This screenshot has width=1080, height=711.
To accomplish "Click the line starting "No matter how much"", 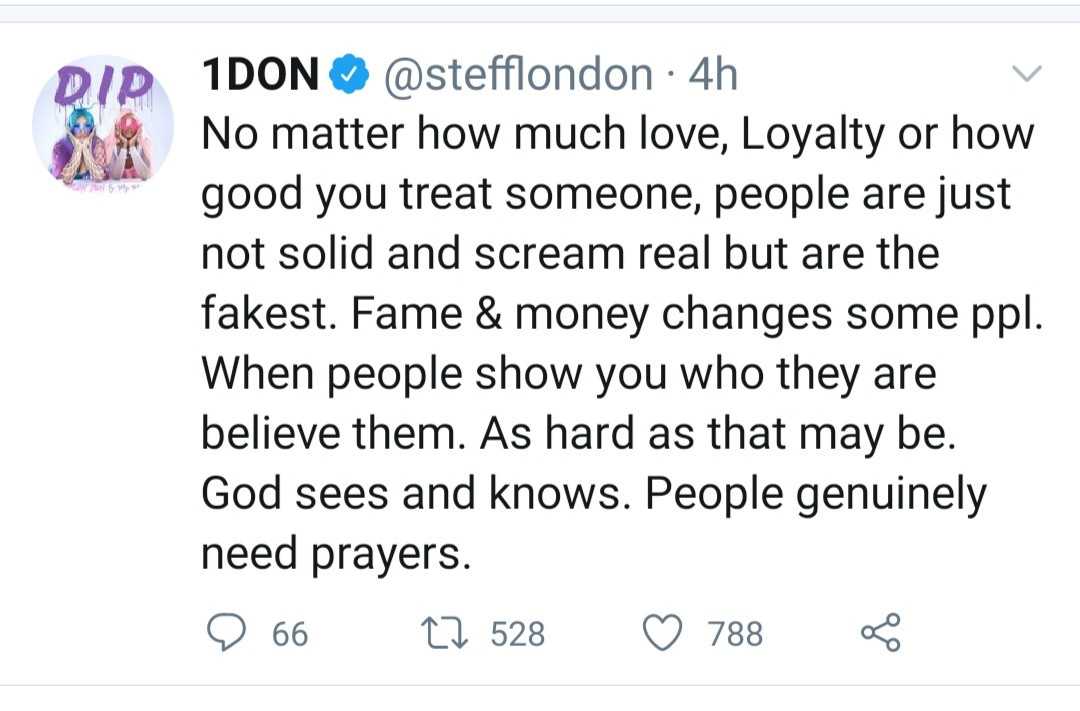I will (x=617, y=134).
